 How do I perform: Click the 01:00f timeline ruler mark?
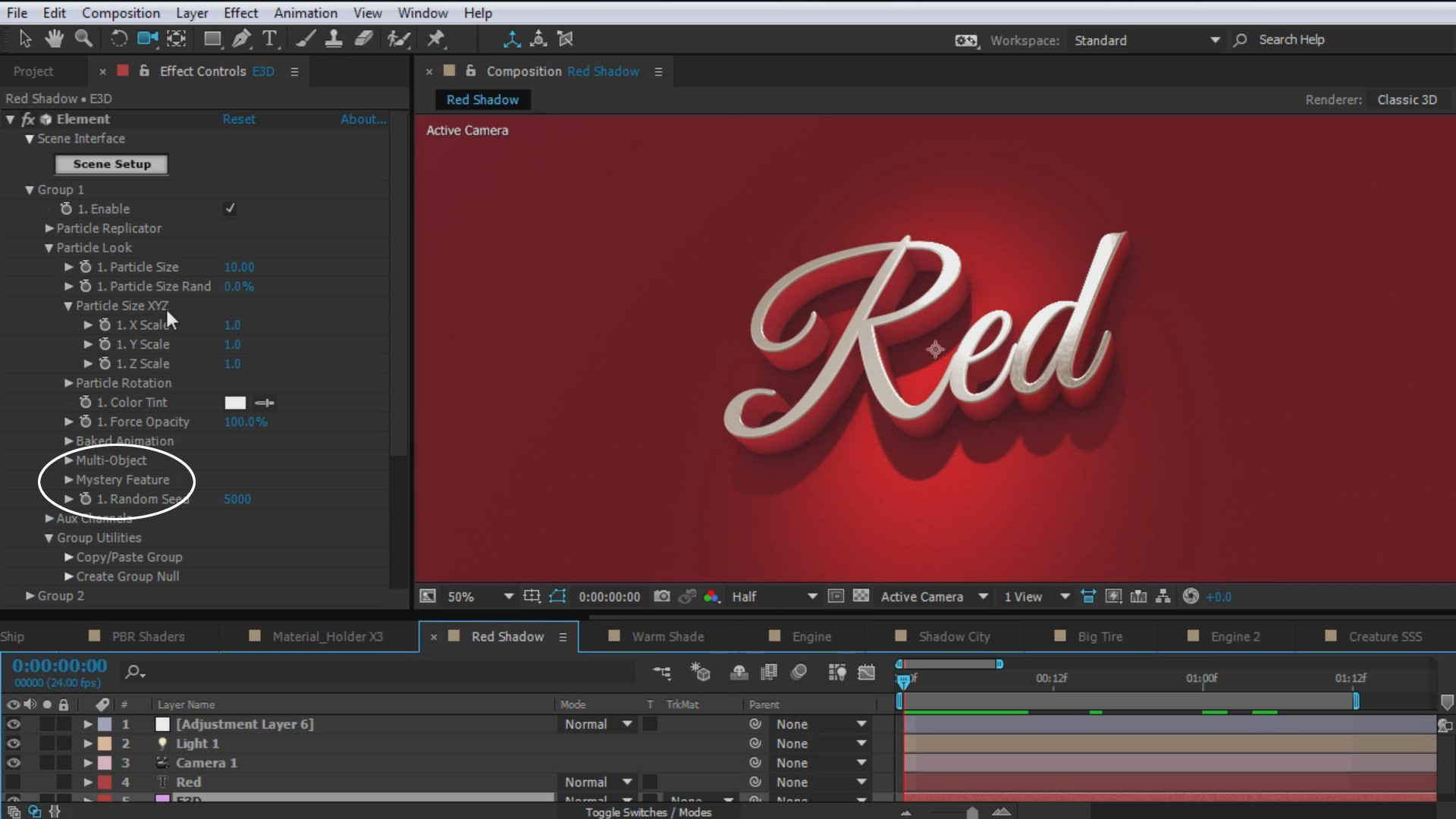click(1201, 679)
